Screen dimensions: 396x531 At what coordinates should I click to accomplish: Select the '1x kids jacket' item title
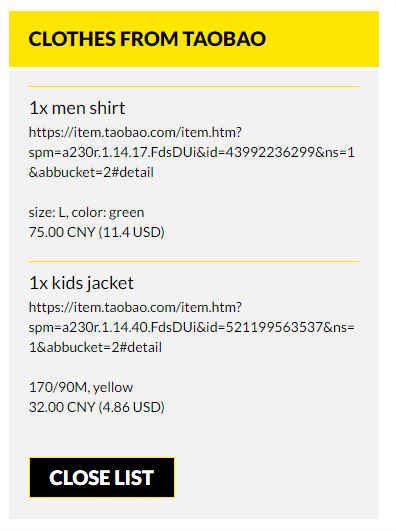[x=81, y=283]
